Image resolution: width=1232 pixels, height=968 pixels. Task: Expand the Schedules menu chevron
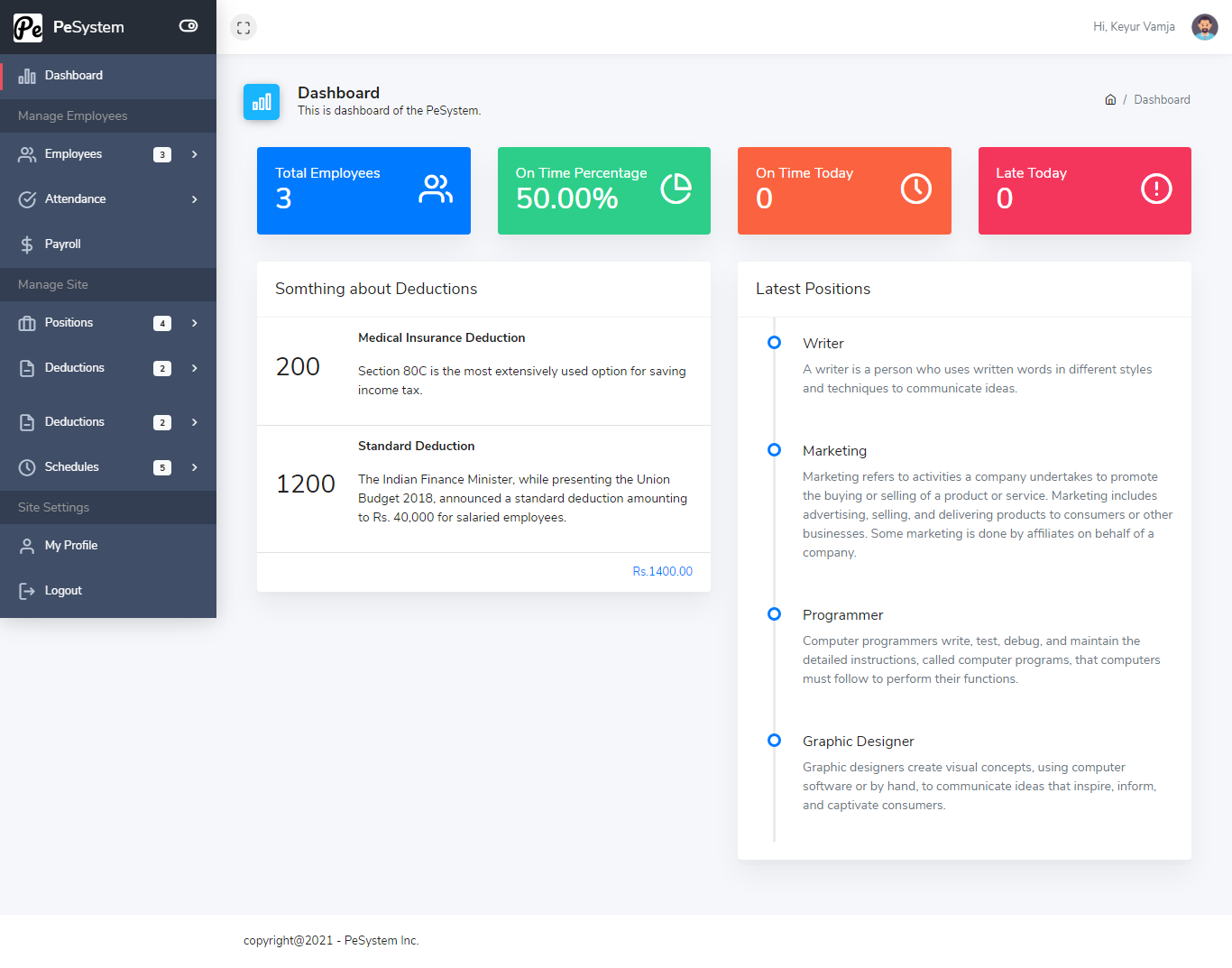click(194, 466)
